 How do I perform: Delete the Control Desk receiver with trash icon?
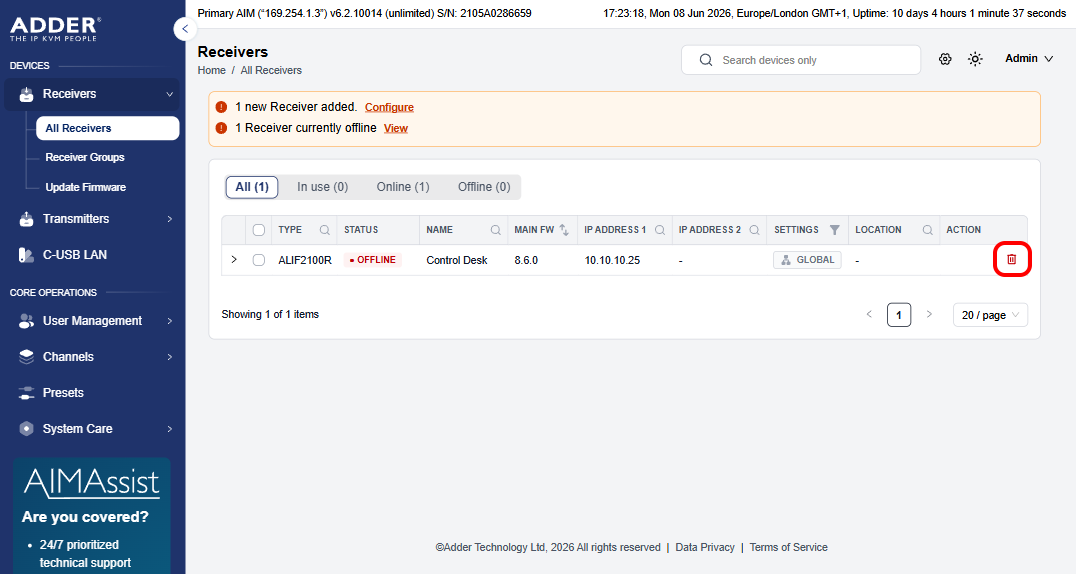click(1011, 260)
